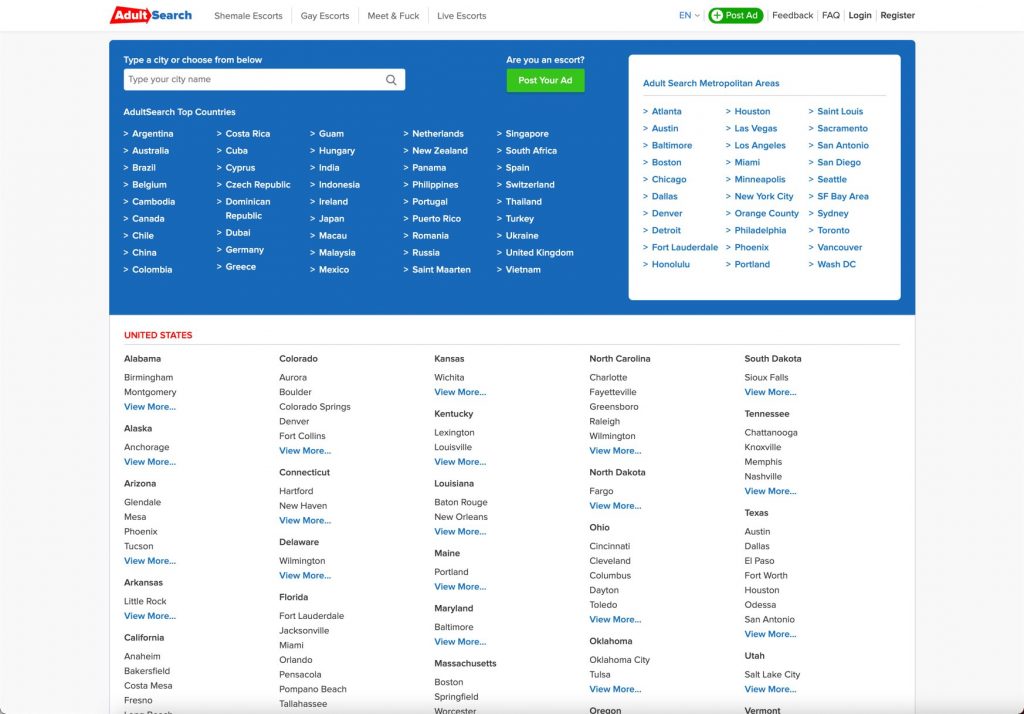Click Baton Rouge under Louisiana
Screen dimensions: 1024x714
click(460, 502)
